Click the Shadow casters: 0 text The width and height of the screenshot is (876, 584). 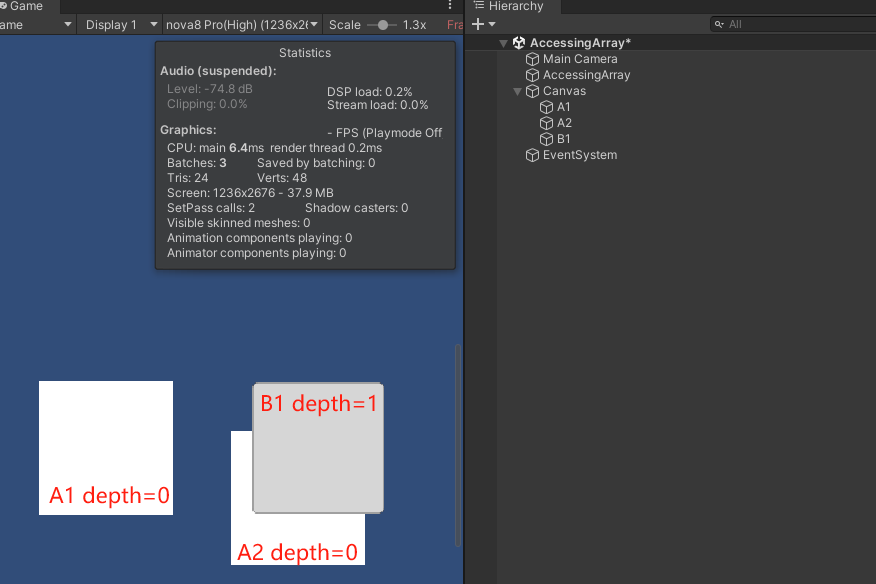(356, 208)
